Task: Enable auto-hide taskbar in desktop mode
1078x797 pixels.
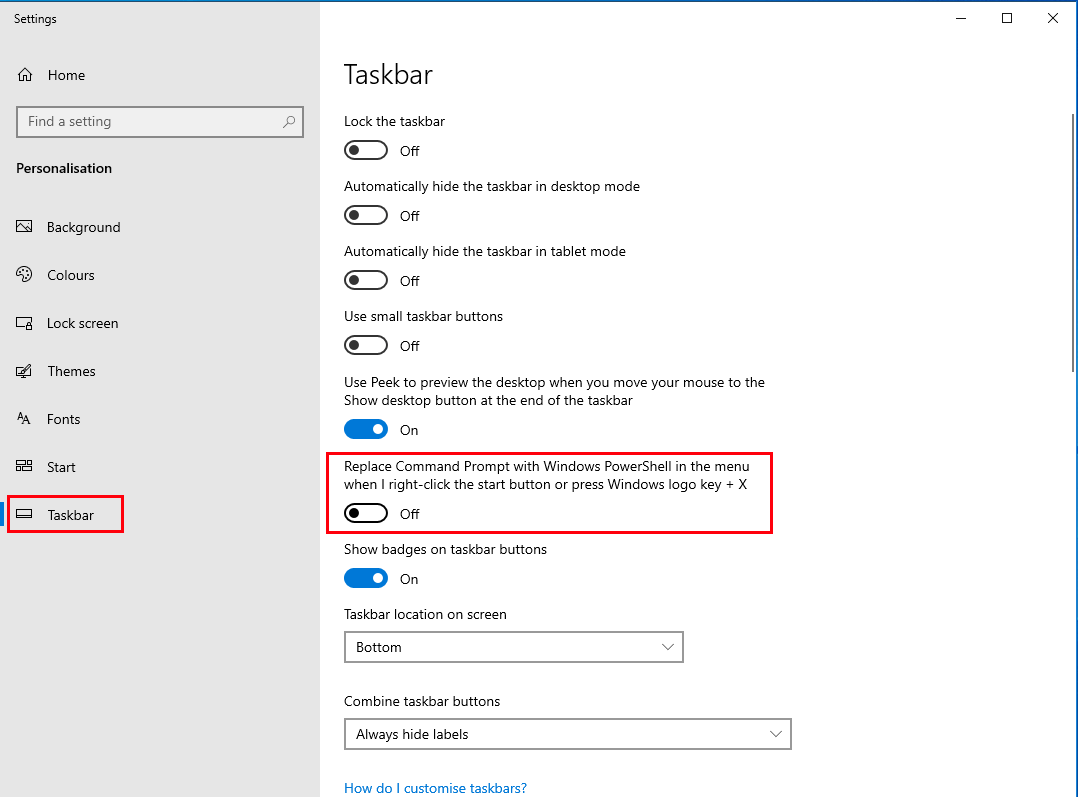Action: tap(366, 215)
